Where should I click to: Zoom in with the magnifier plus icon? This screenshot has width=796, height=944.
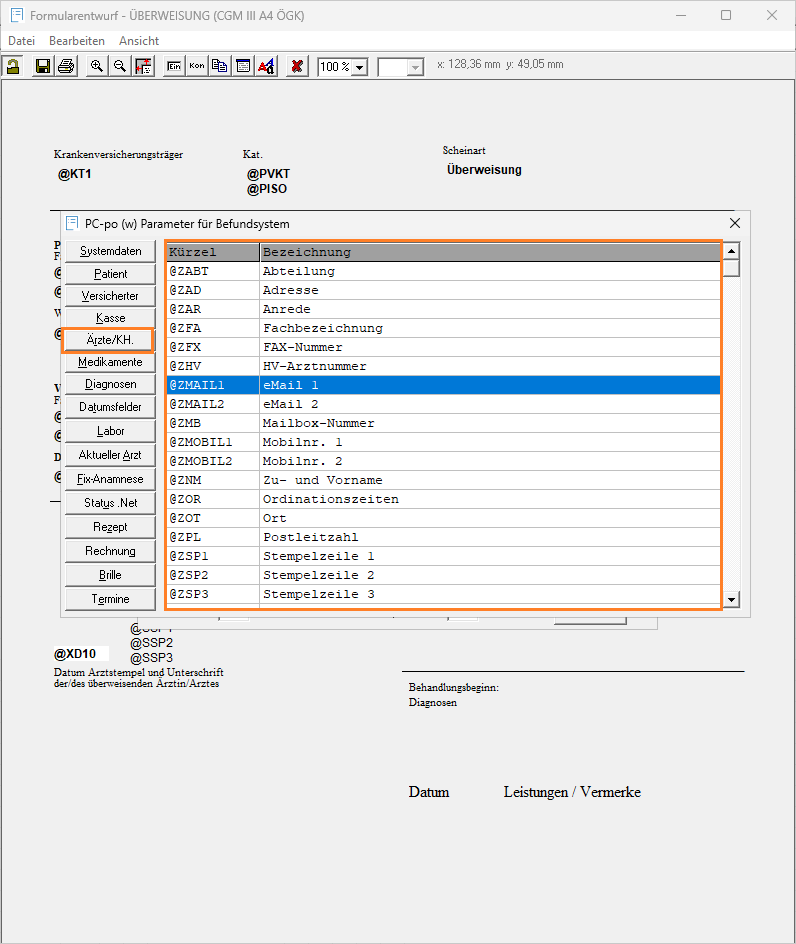coord(97,66)
